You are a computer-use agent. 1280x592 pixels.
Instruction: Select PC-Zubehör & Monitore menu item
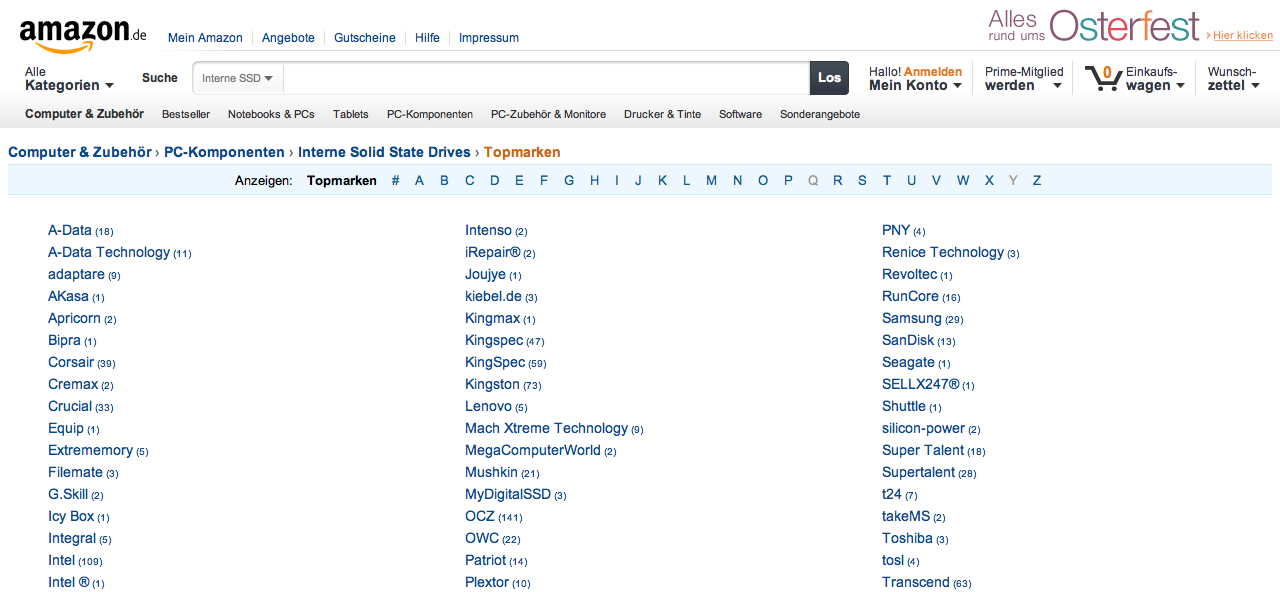point(548,114)
